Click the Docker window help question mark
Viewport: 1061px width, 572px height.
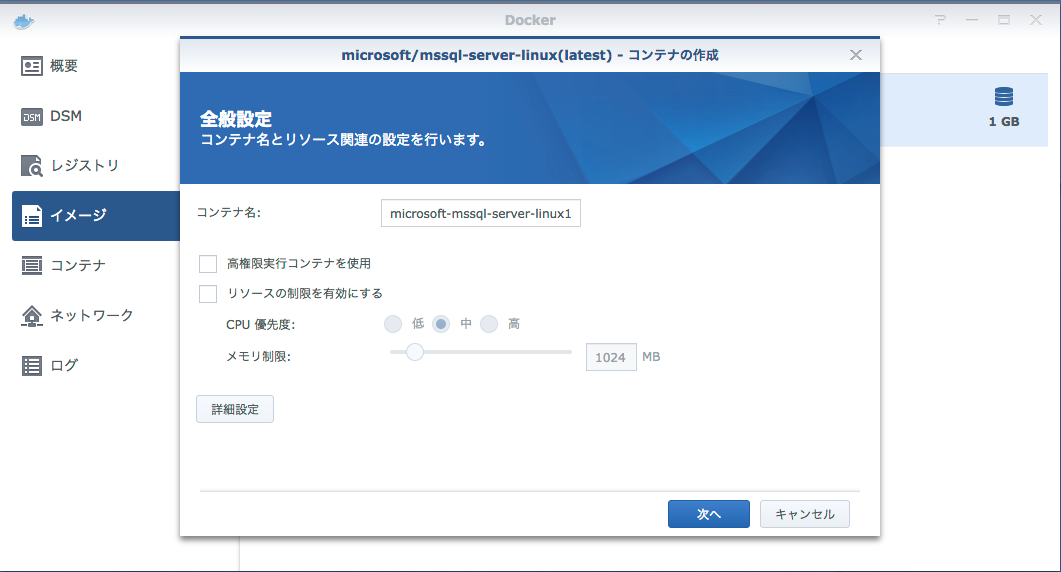[x=941, y=20]
